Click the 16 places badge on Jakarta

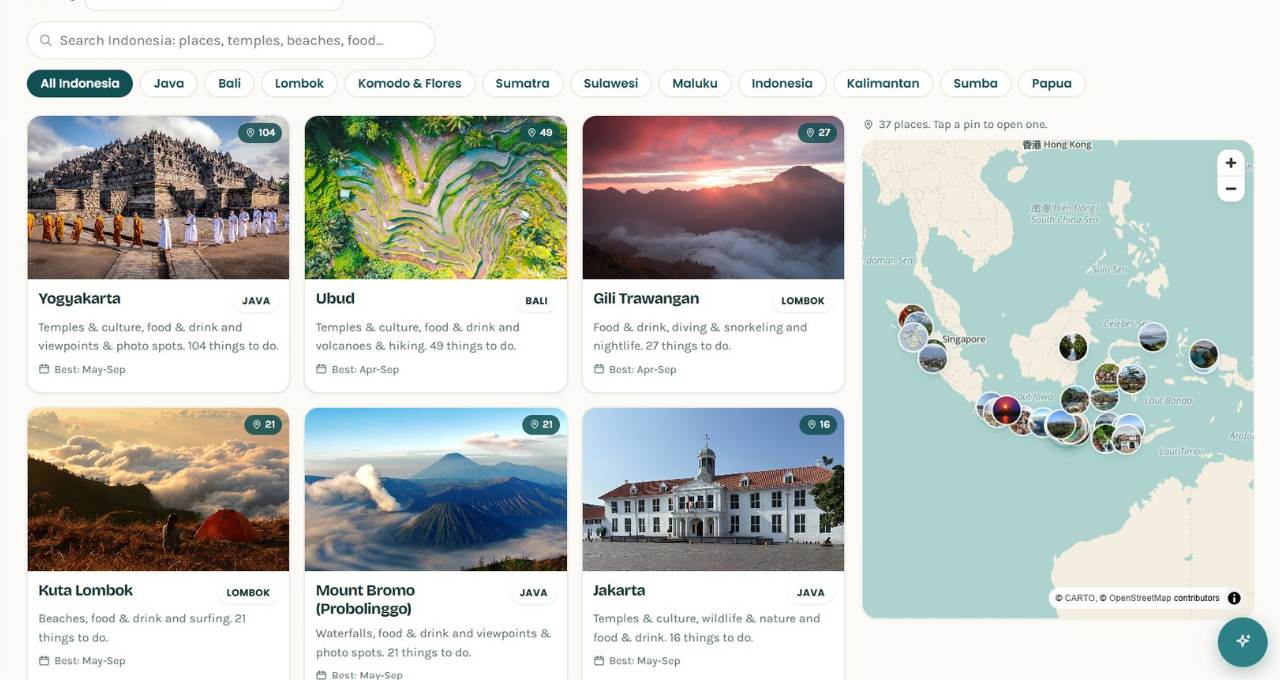point(818,425)
